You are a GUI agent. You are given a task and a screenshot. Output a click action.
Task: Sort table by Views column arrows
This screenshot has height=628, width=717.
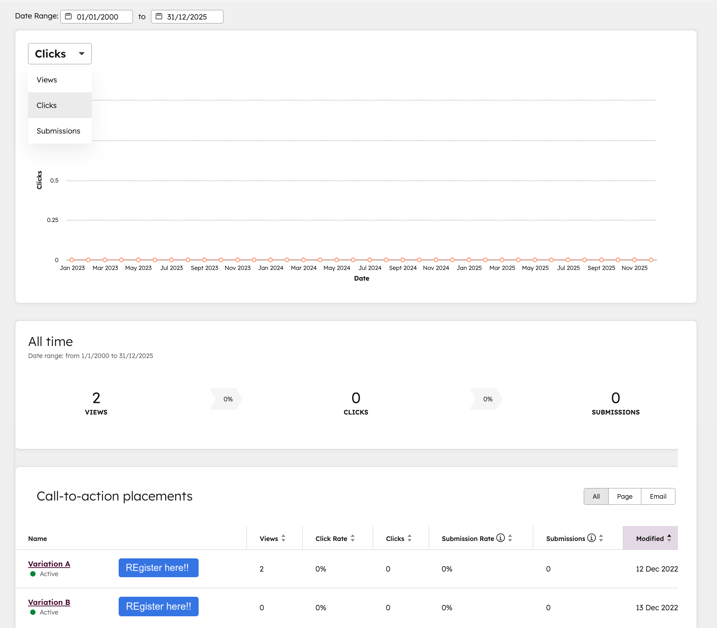[x=284, y=538]
